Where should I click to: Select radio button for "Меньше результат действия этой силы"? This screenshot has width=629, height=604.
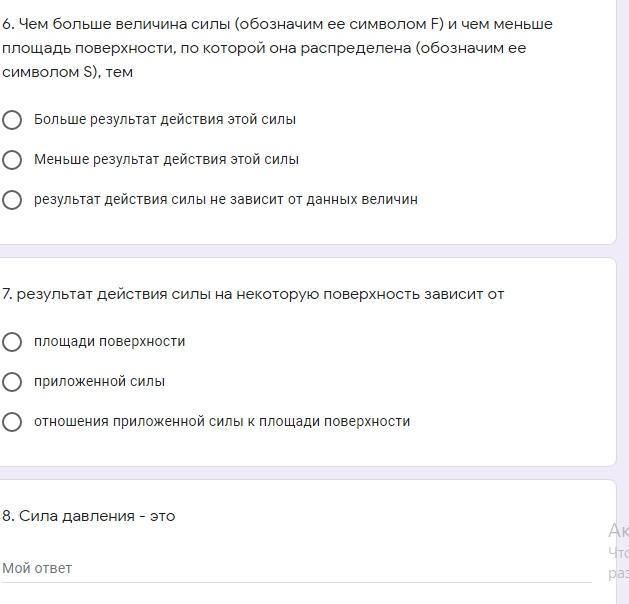12,160
